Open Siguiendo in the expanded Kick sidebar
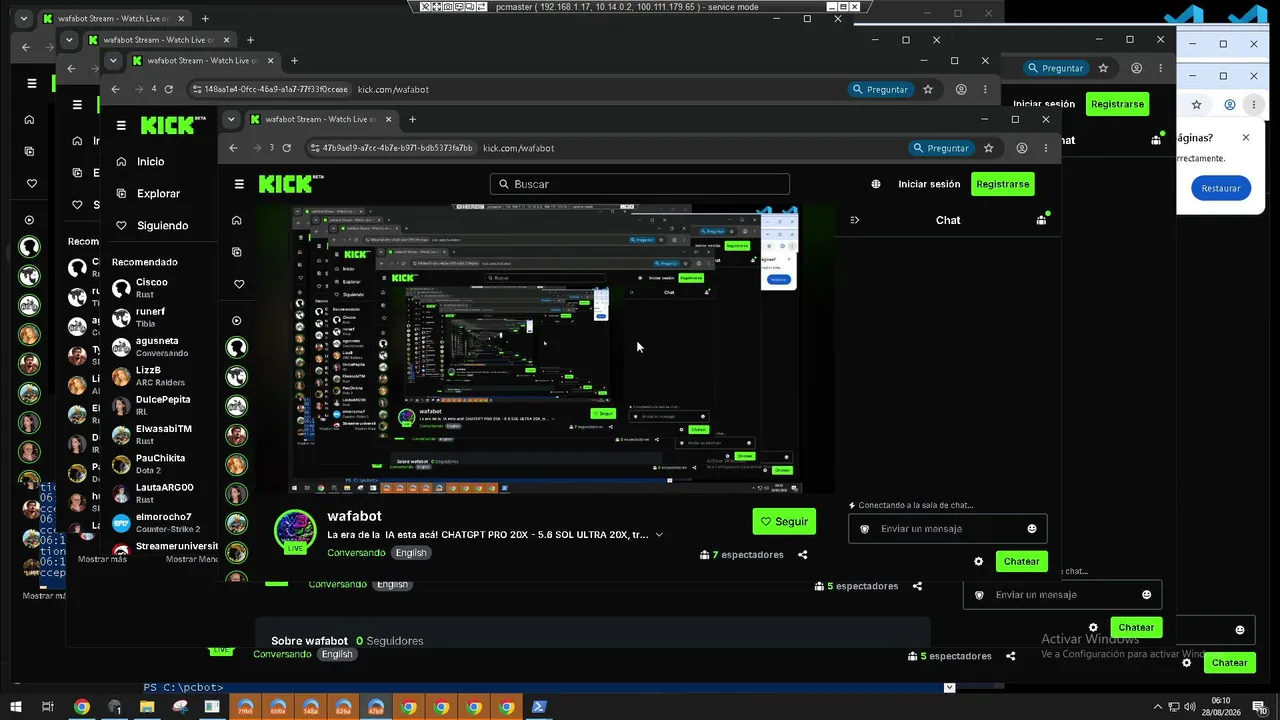 162,226
